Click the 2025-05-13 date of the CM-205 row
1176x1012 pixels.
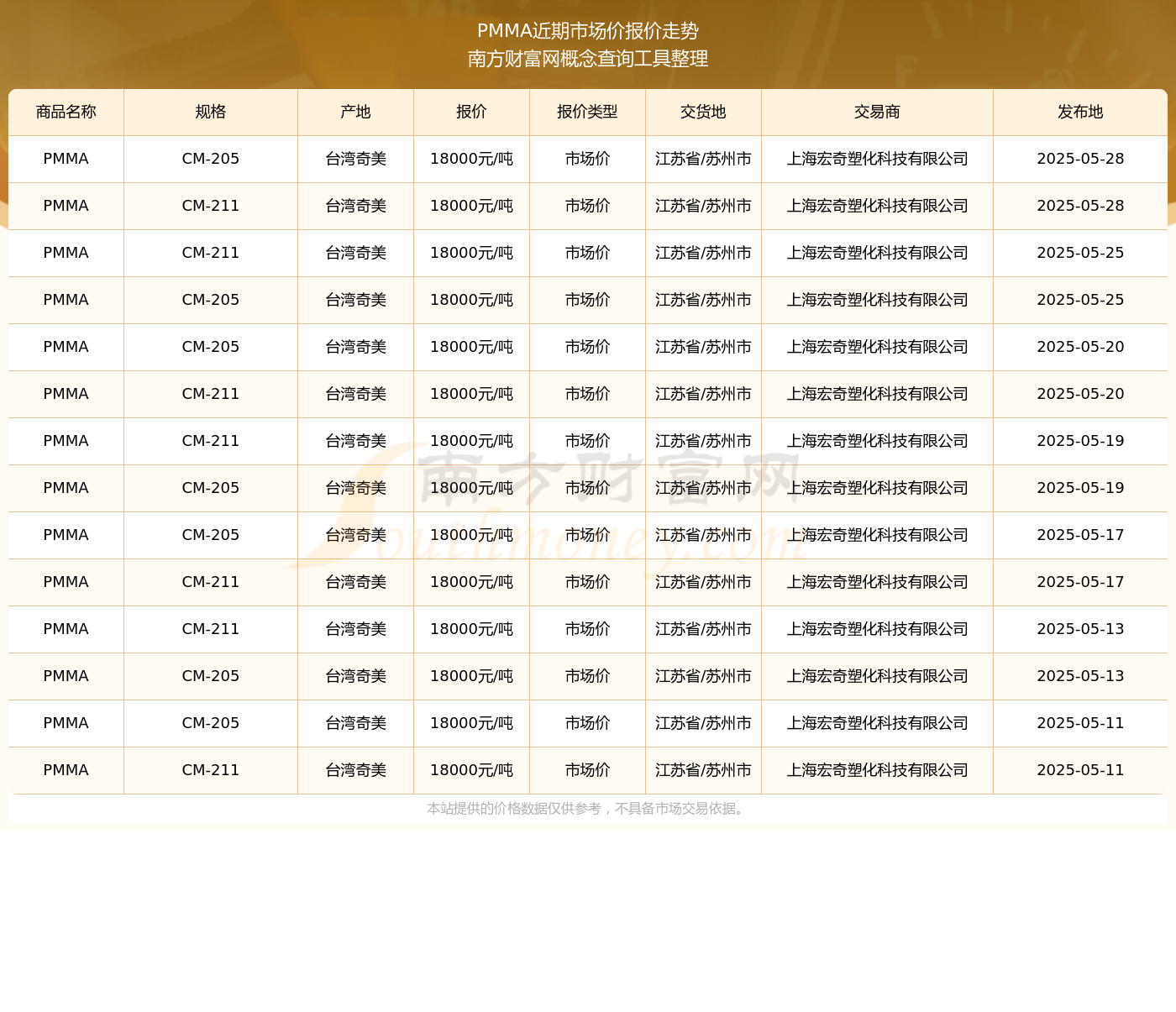1080,676
